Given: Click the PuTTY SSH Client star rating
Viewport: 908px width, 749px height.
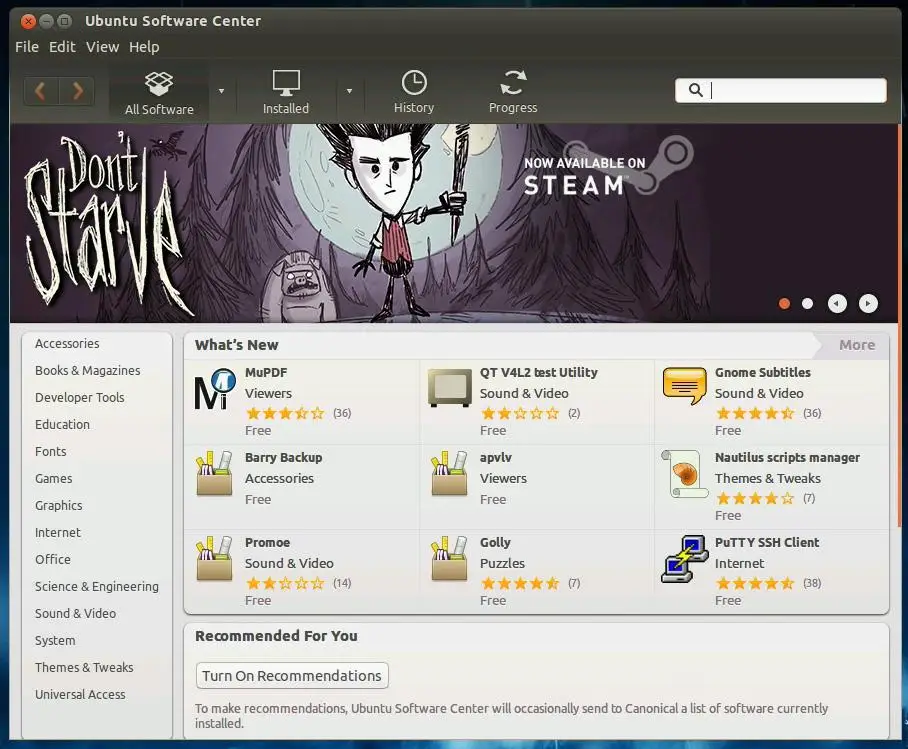Looking at the screenshot, I should (x=755, y=583).
